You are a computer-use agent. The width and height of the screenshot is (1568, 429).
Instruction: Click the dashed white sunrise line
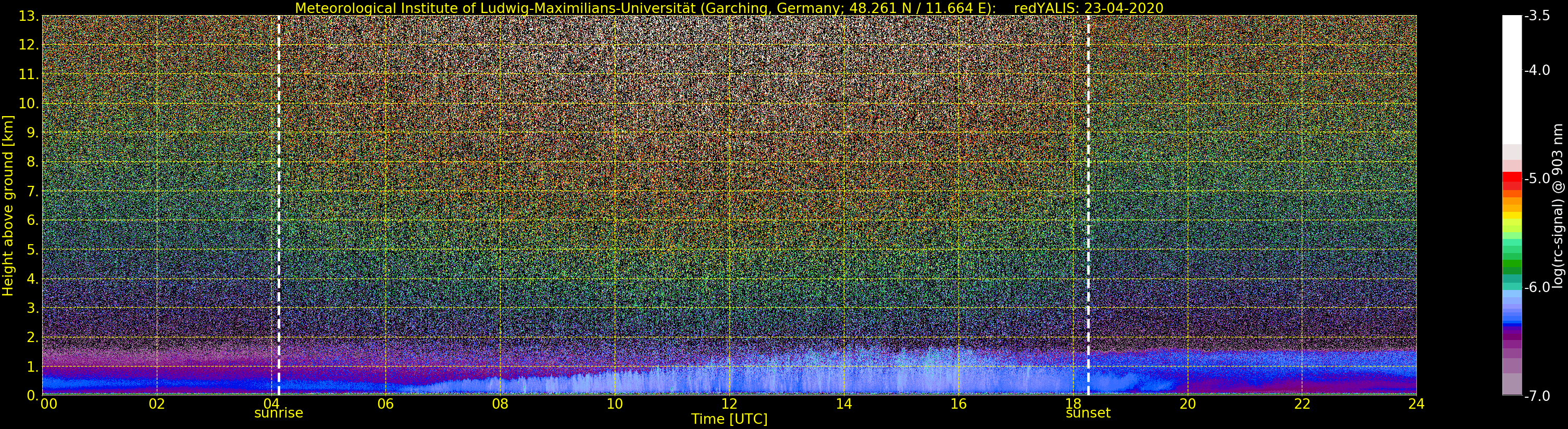coord(279,205)
